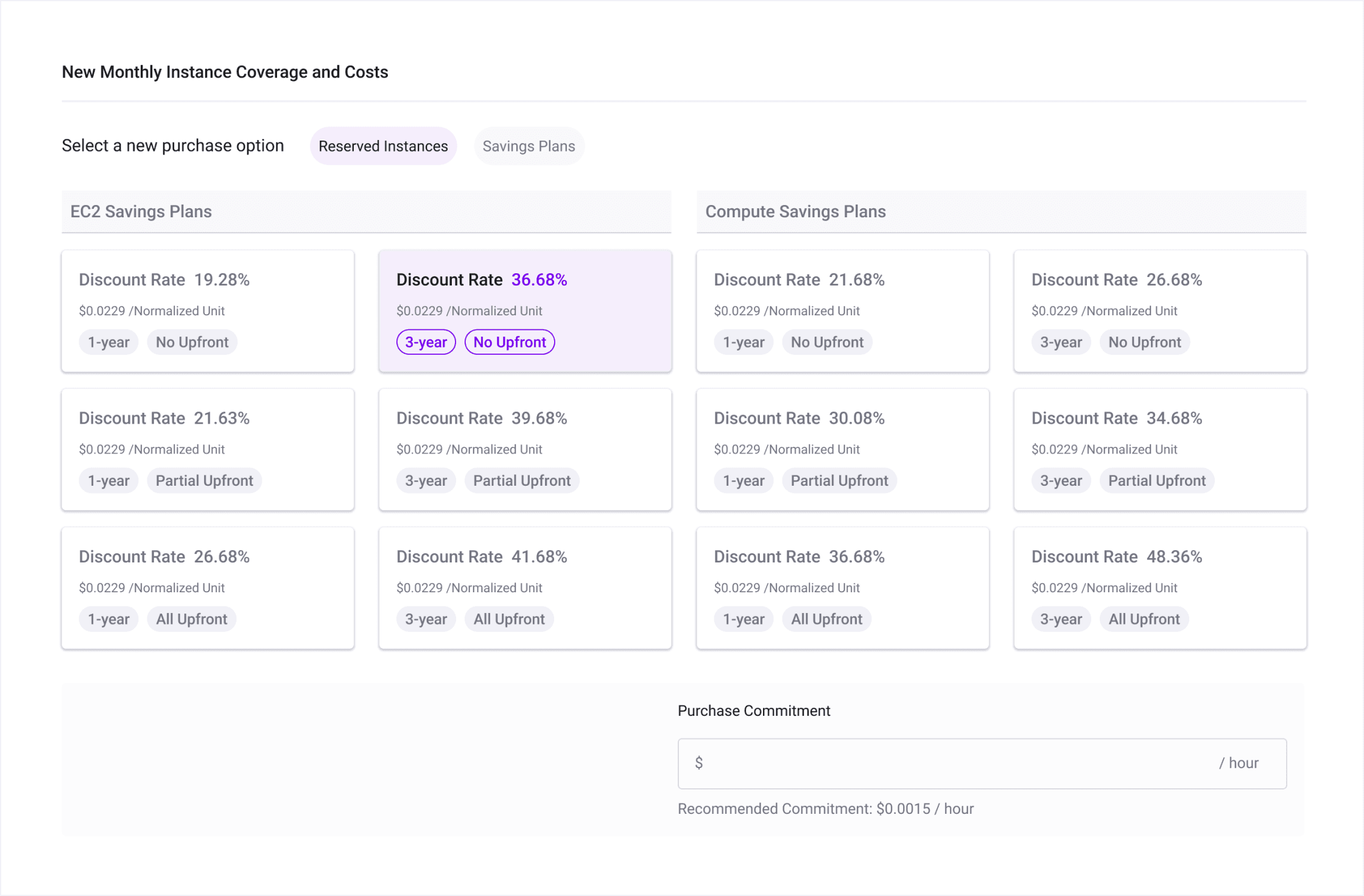Select the 39.68% discount rate card

[525, 450]
